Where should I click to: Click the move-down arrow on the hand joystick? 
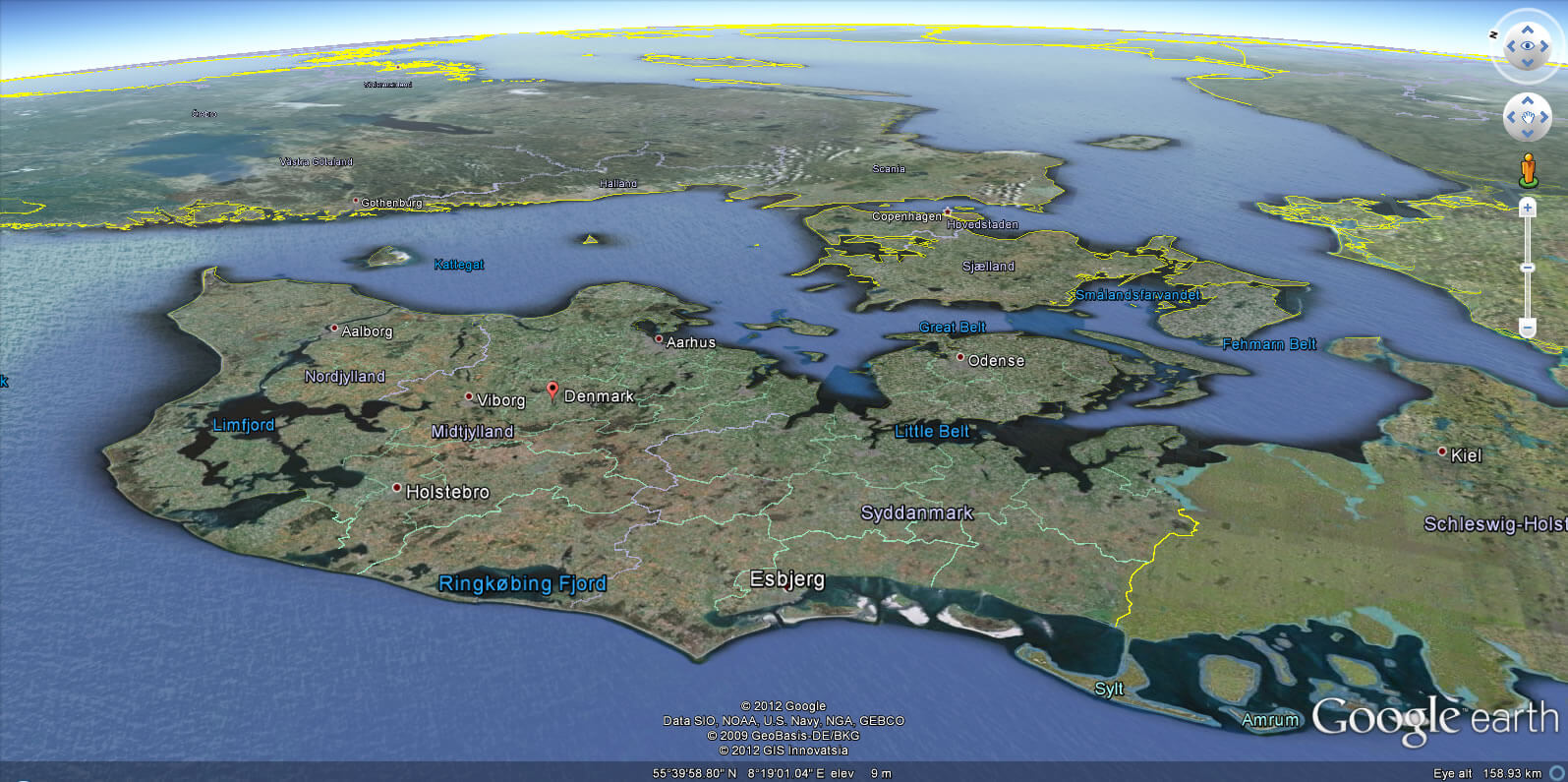tap(1527, 134)
